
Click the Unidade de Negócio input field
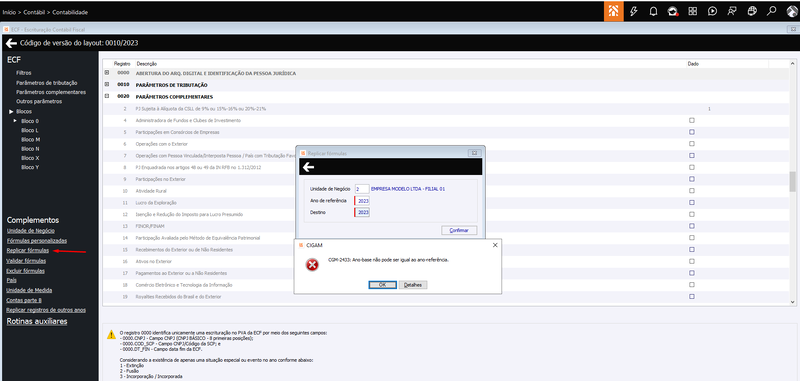[362, 189]
